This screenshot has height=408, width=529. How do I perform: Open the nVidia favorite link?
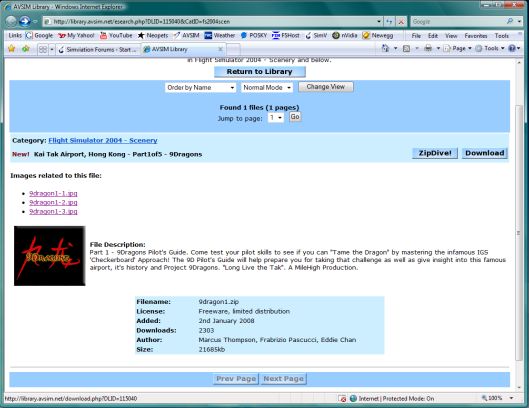344,35
